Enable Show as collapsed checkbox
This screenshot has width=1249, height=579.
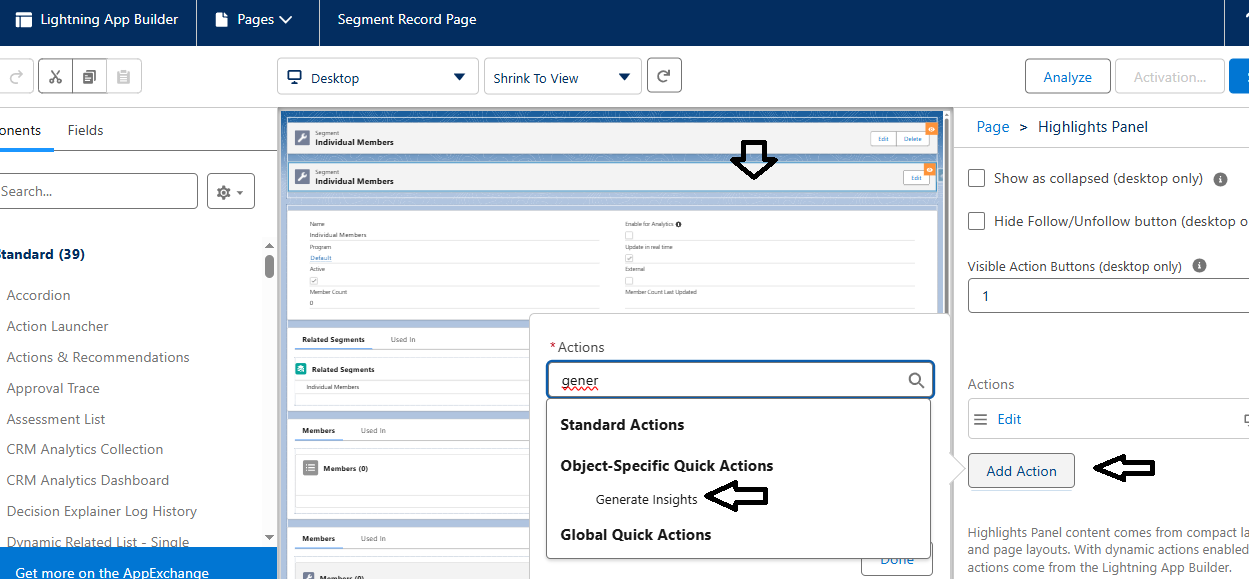(977, 178)
